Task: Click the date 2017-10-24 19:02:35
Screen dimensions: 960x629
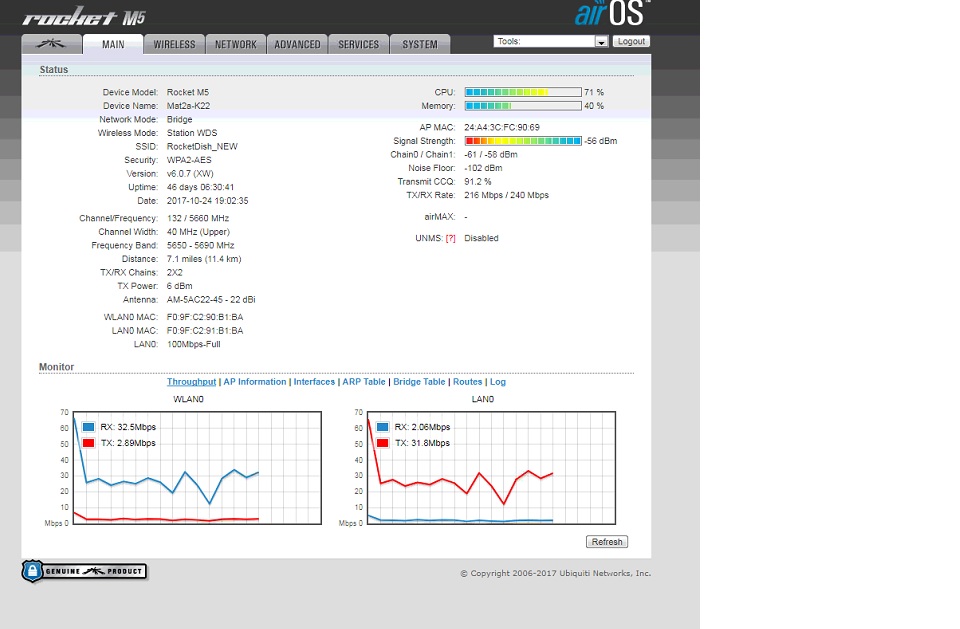Action: [208, 201]
